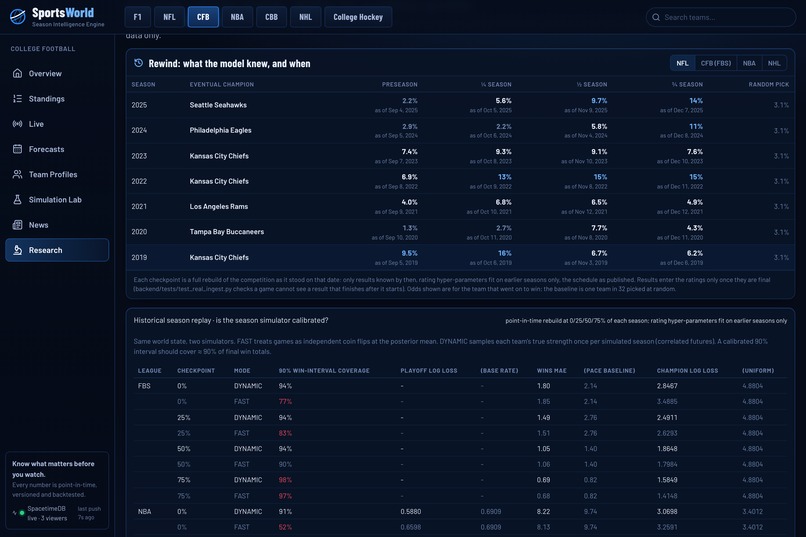
Task: Click the RANDOM PICK column header
Action: tap(768, 84)
